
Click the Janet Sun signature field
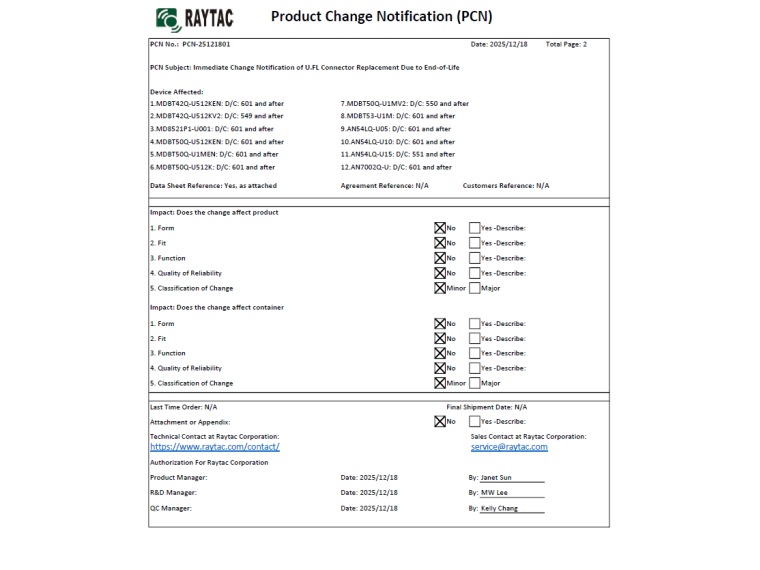[511, 478]
